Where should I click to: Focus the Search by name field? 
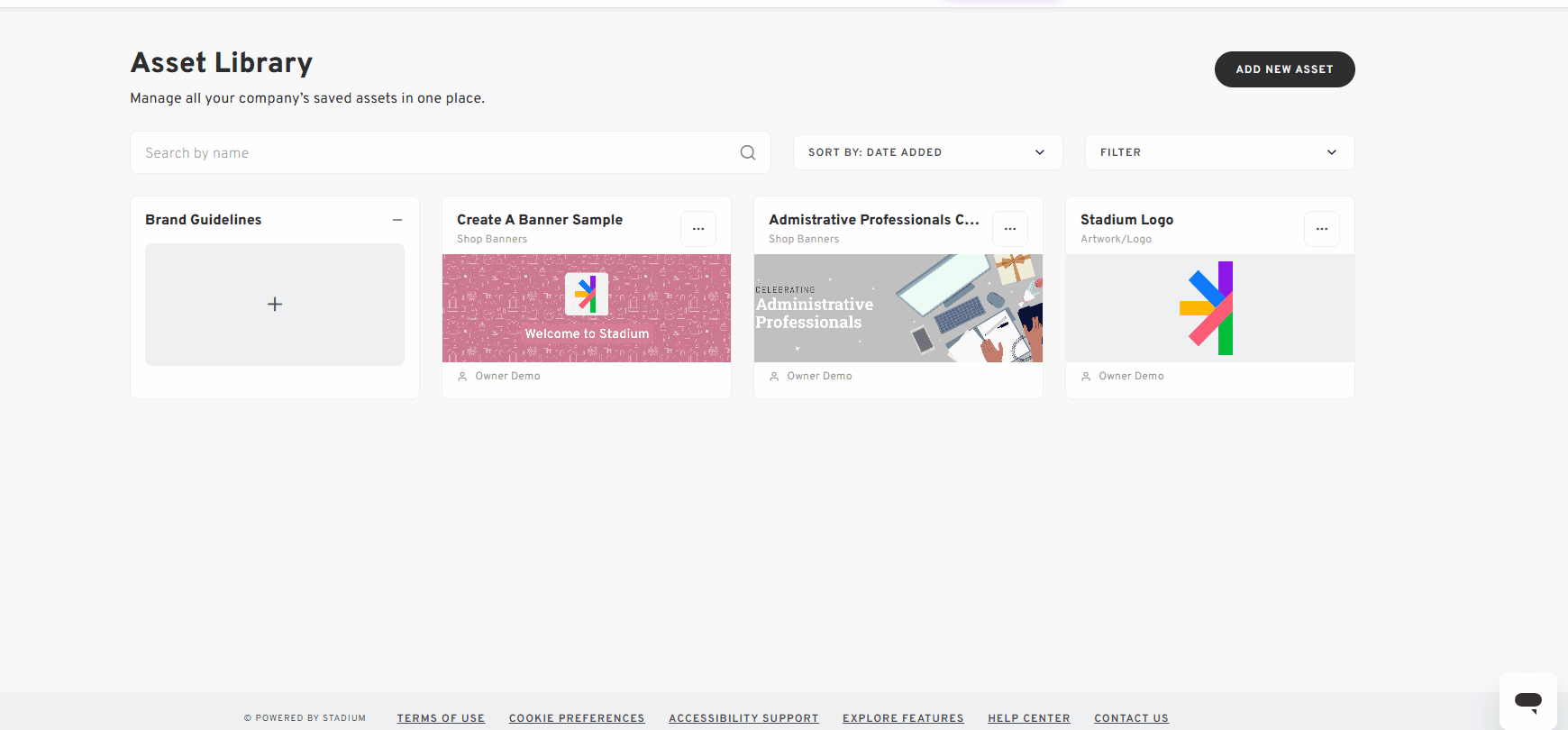(450, 152)
